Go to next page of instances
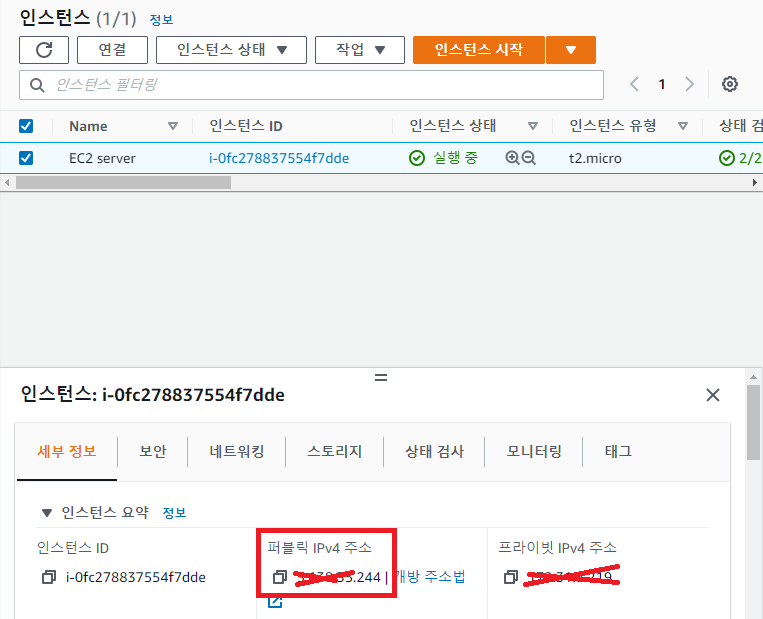Image resolution: width=763 pixels, height=619 pixels. [x=690, y=84]
